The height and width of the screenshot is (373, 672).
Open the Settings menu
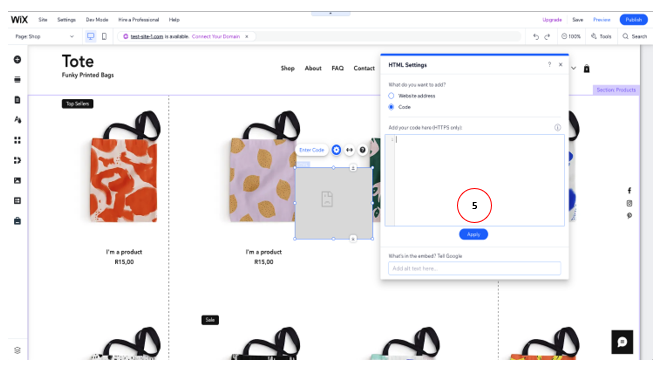(x=66, y=20)
